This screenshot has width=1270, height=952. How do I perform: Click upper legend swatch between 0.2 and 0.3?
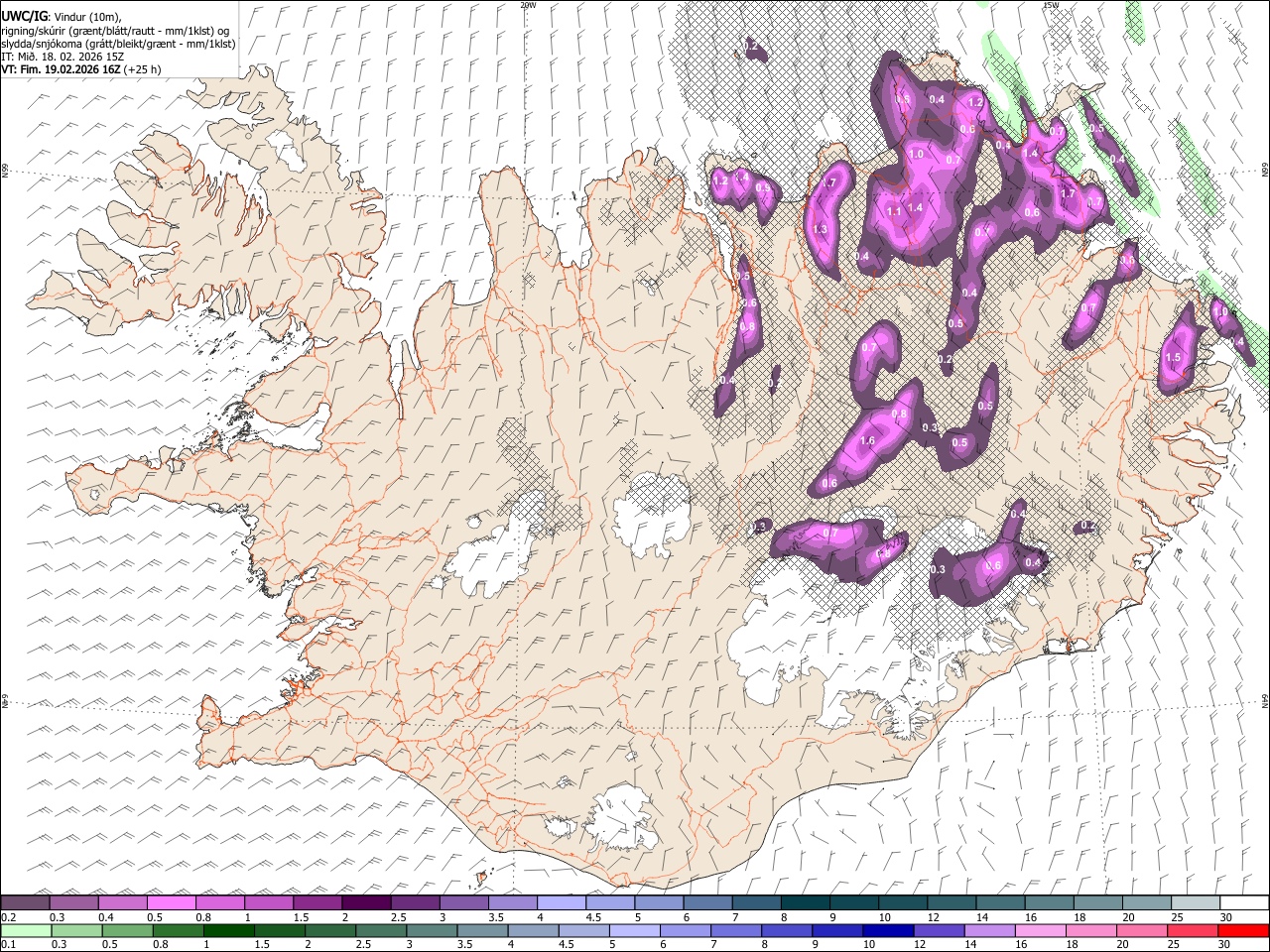[x=26, y=902]
